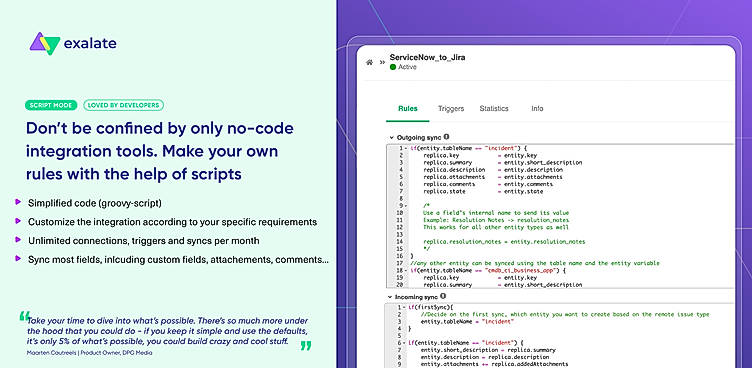Image resolution: width=752 pixels, height=368 pixels.
Task: Click the purple bullet beside Simplified code
Action: (18, 202)
